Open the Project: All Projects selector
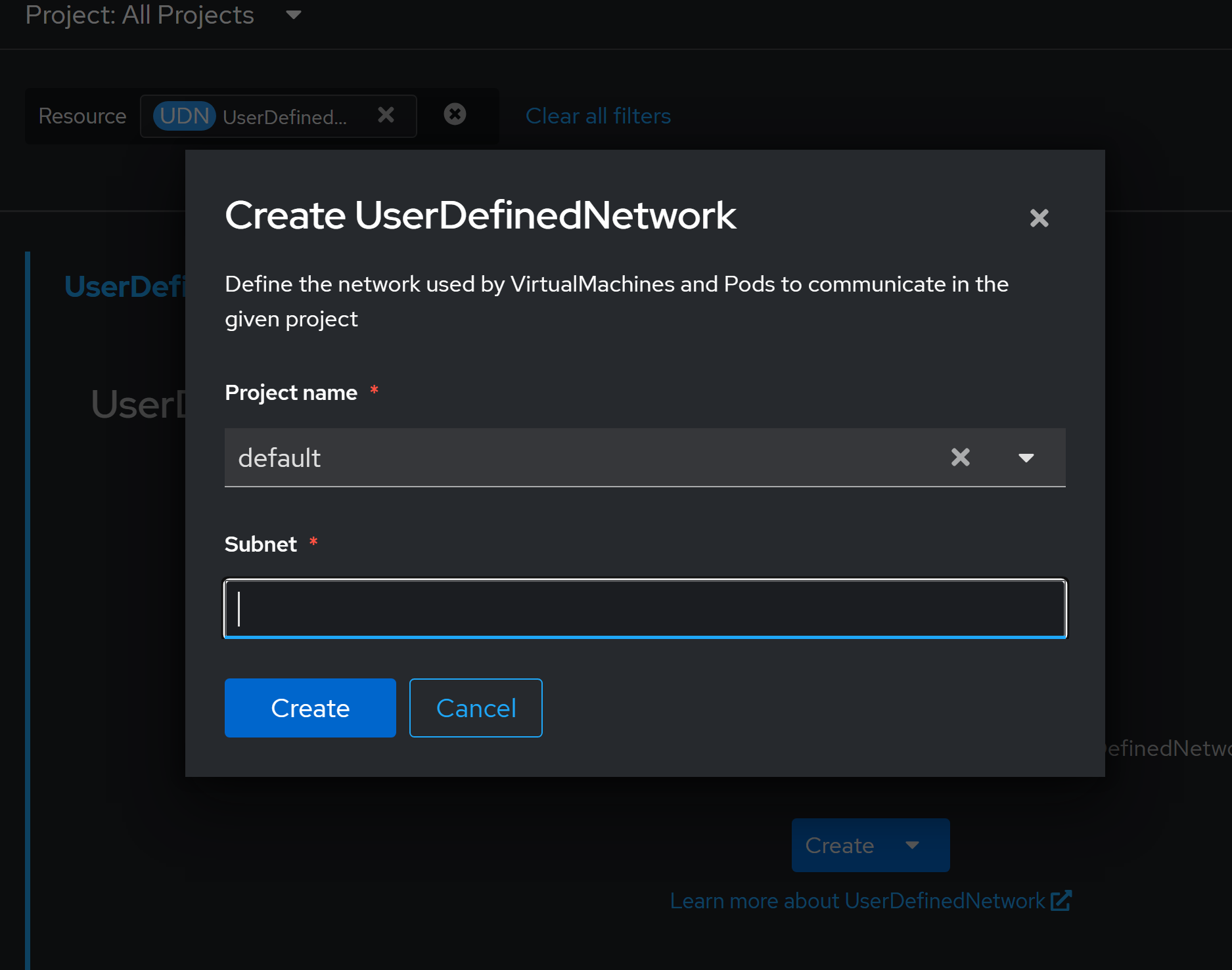The image size is (1232, 970). 140,15
